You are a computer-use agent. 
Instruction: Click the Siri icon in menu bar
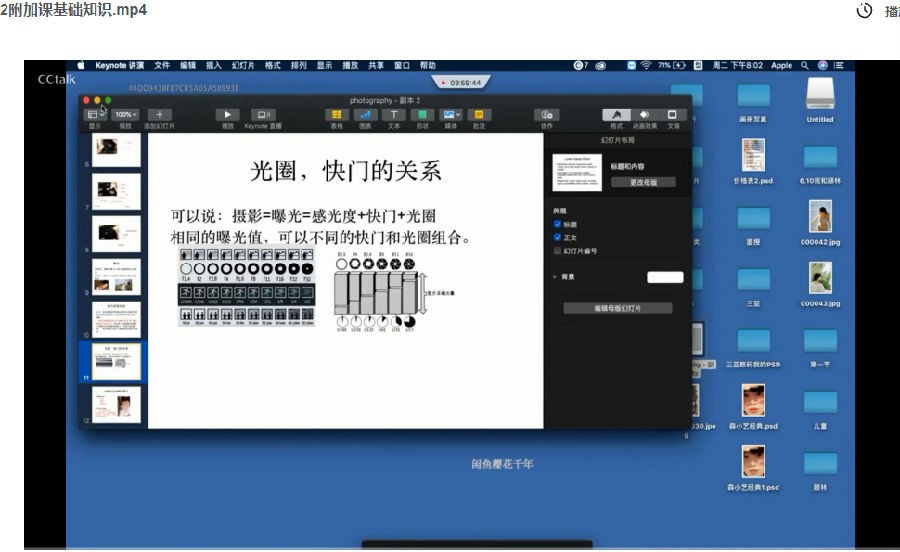823,65
